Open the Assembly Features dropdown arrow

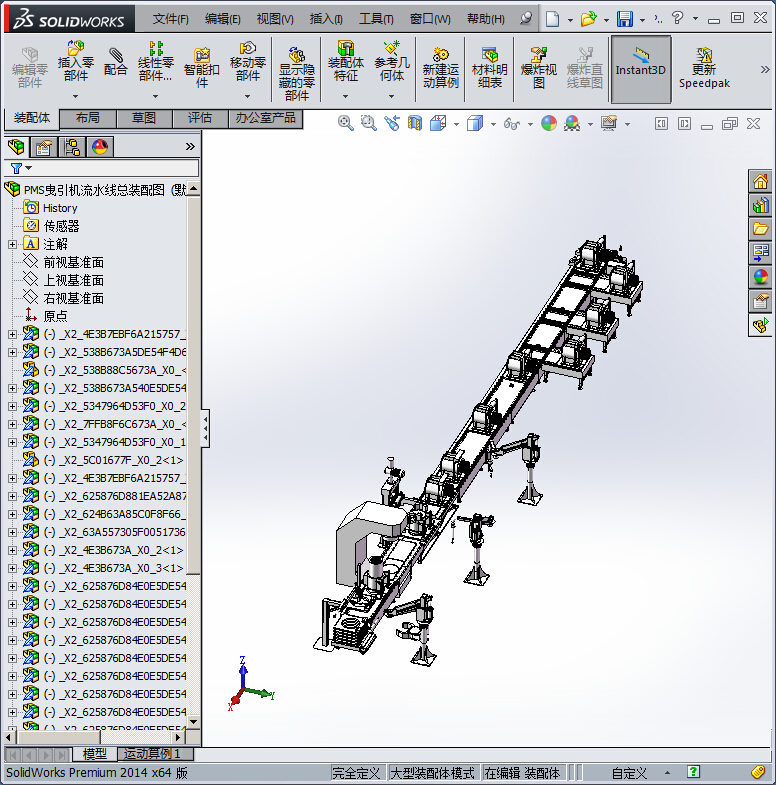click(345, 96)
